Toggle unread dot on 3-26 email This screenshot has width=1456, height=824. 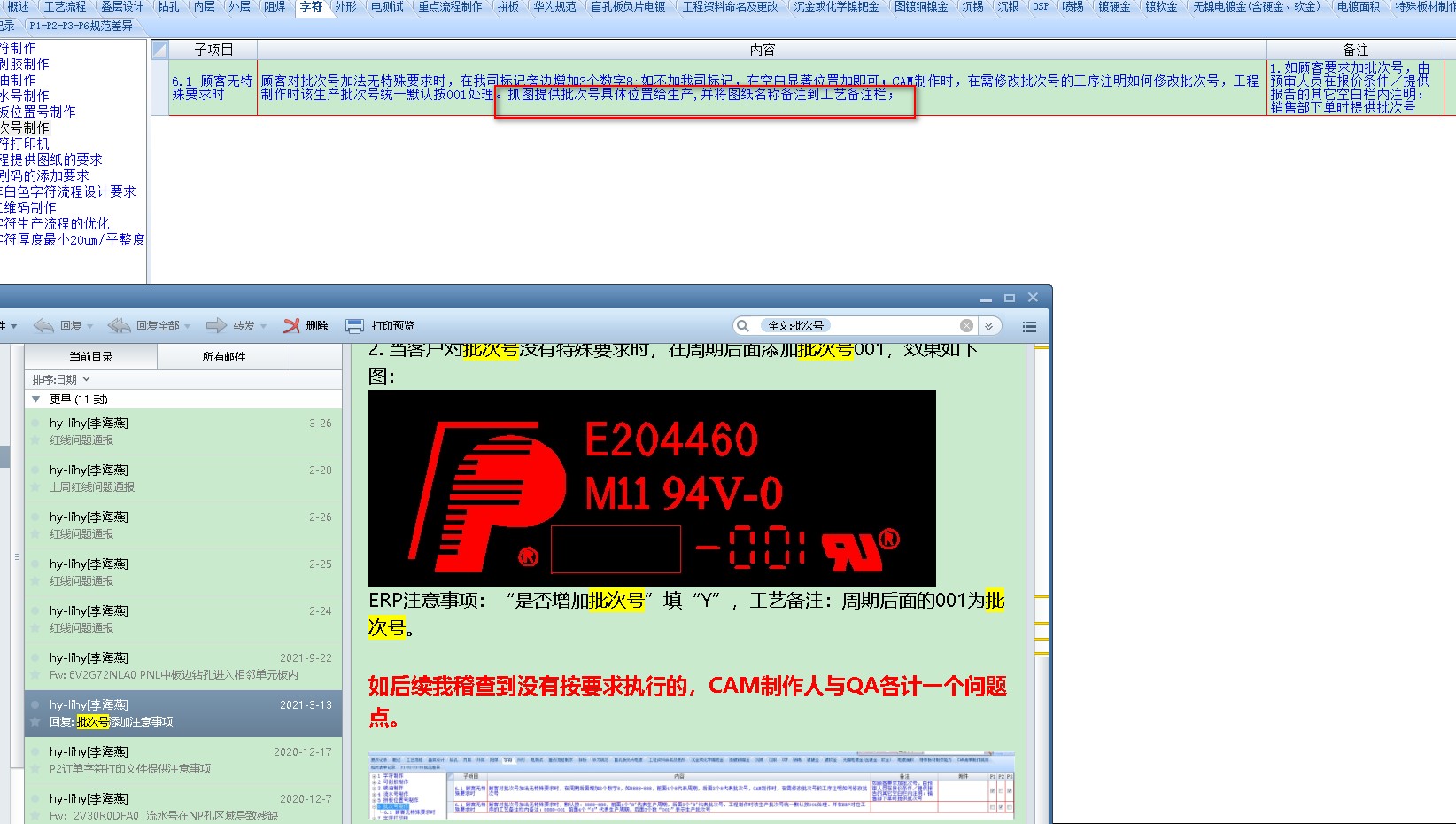coord(35,424)
